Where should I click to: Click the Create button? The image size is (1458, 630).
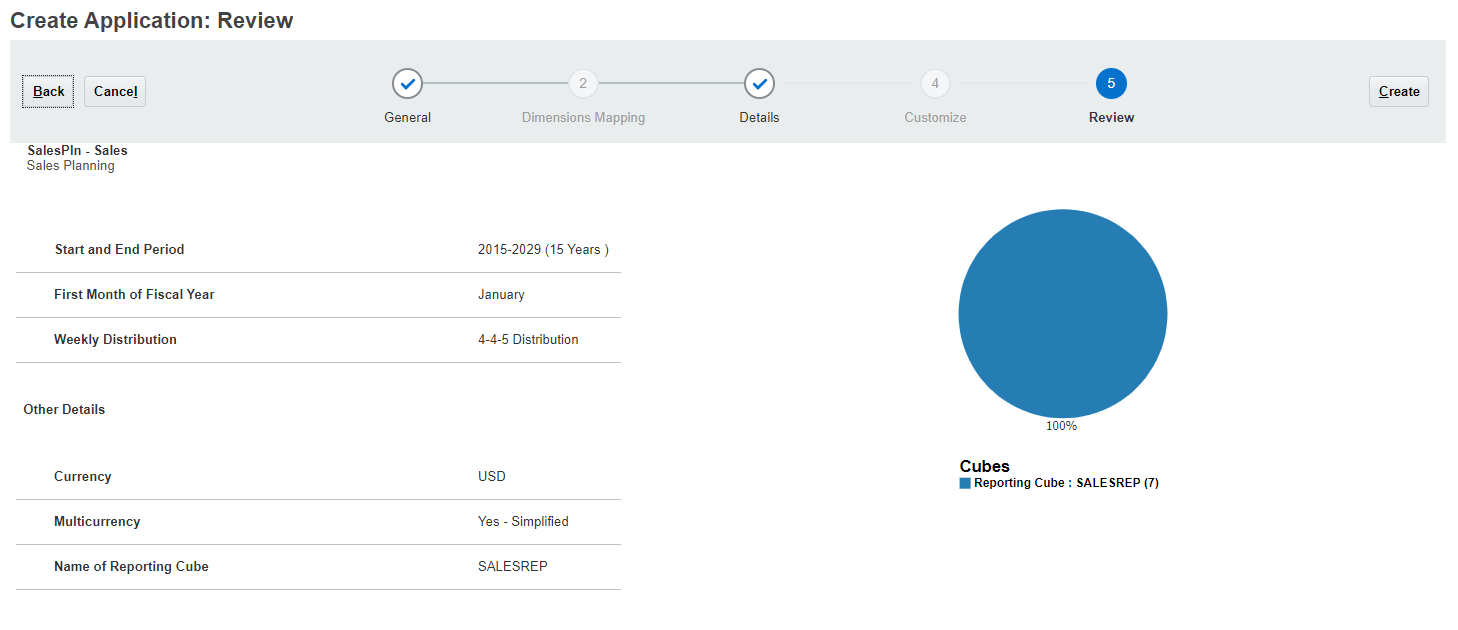coord(1398,91)
